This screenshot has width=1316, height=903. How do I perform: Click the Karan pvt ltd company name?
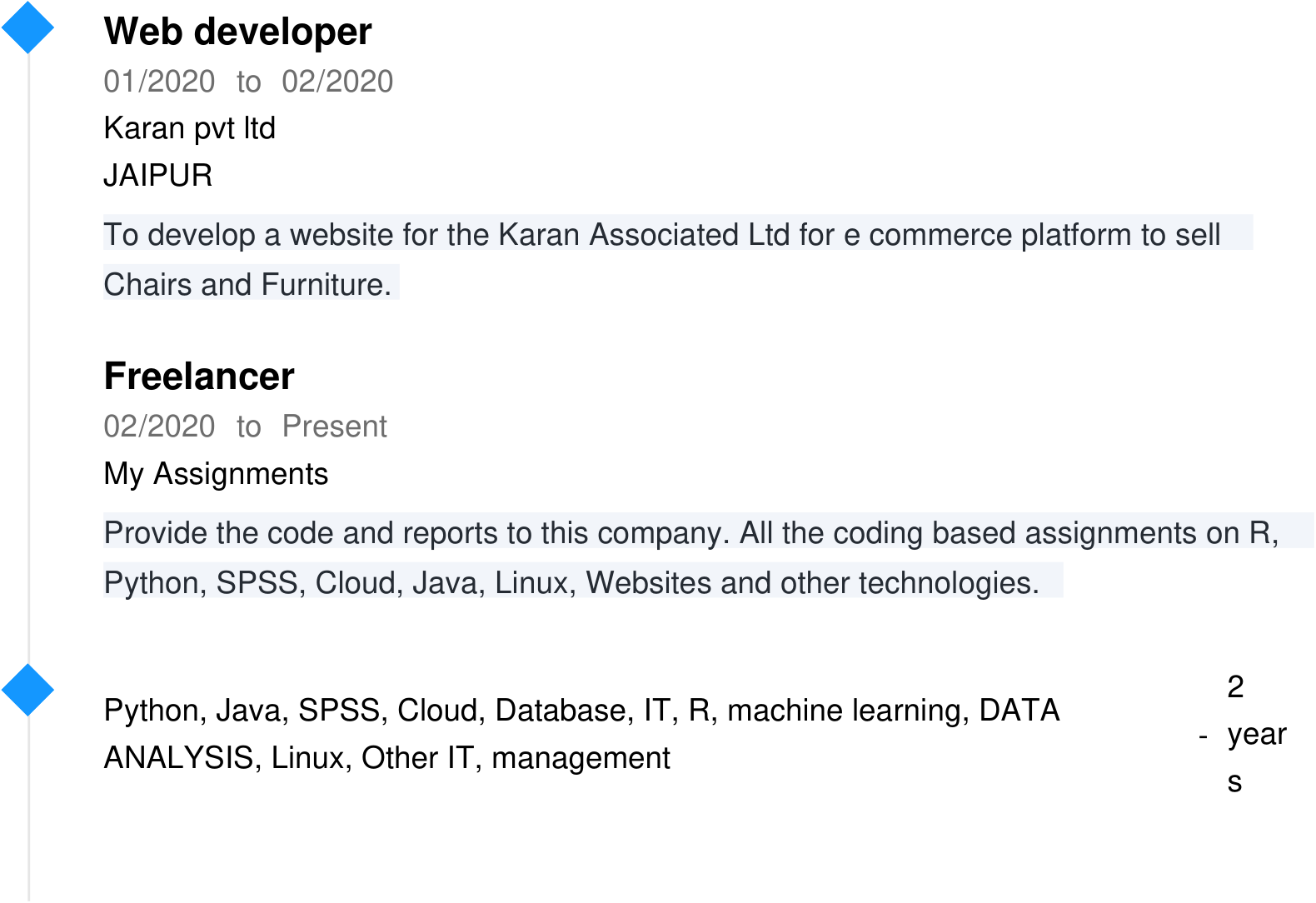click(x=189, y=128)
